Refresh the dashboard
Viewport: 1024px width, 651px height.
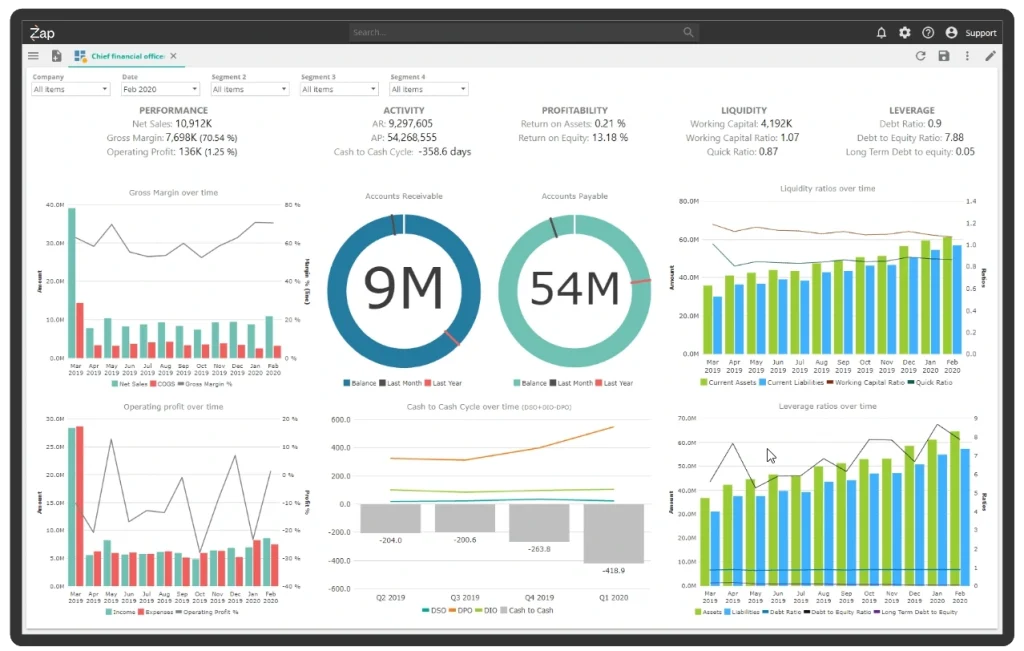tap(920, 56)
